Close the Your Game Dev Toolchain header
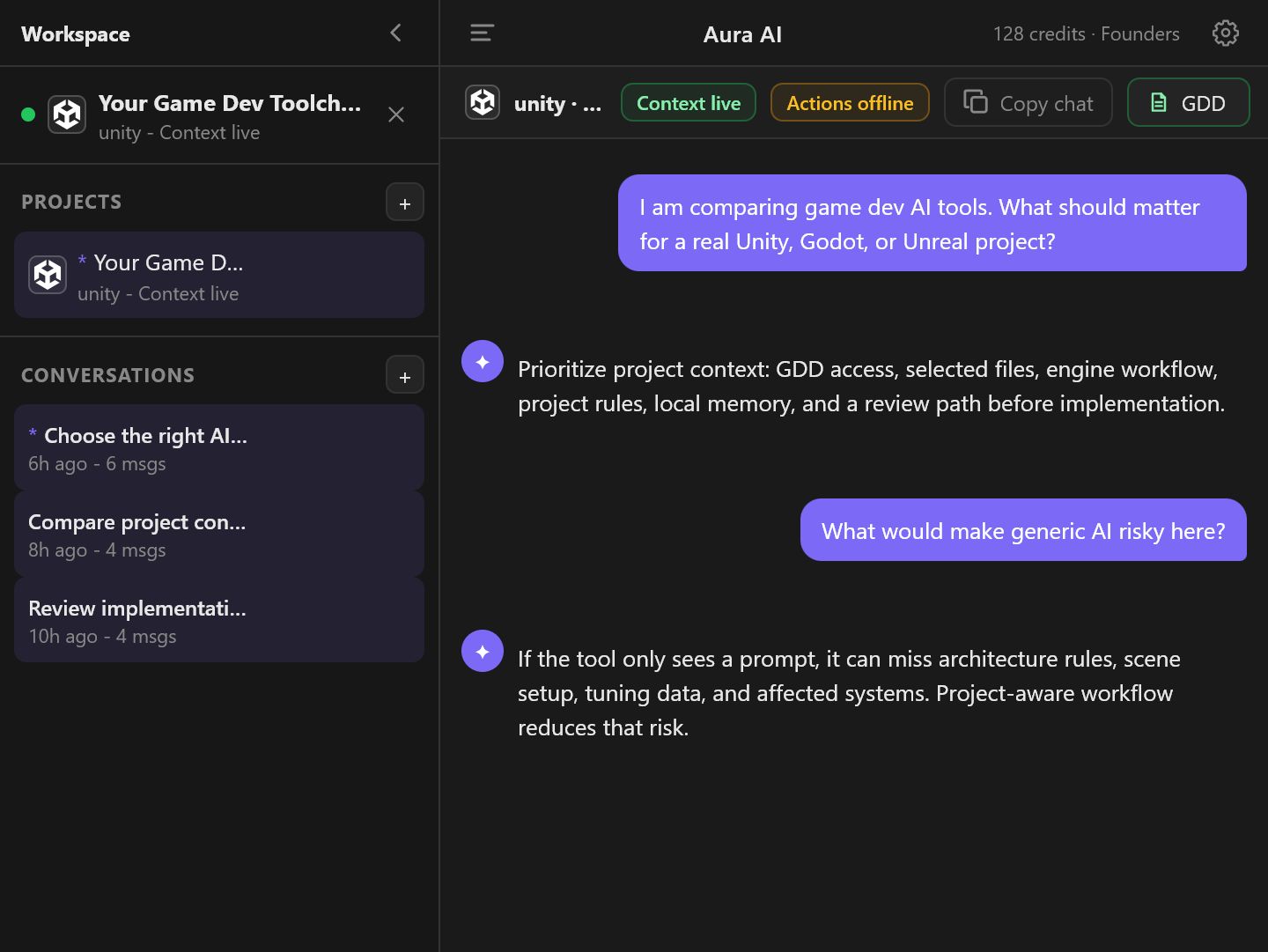The height and width of the screenshot is (952, 1268). [396, 114]
